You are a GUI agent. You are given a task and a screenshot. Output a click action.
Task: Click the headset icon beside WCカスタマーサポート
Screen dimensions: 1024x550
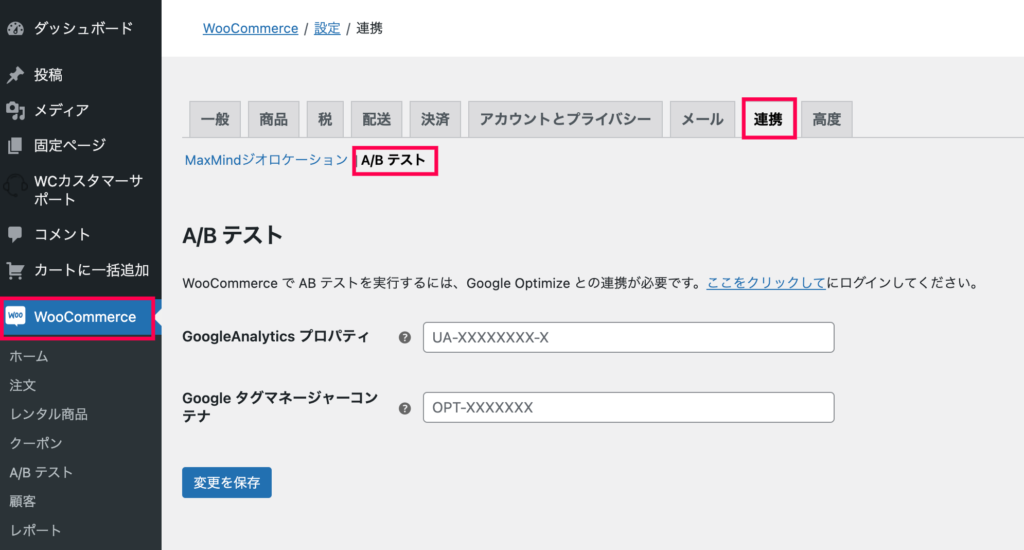pyautogui.click(x=15, y=186)
